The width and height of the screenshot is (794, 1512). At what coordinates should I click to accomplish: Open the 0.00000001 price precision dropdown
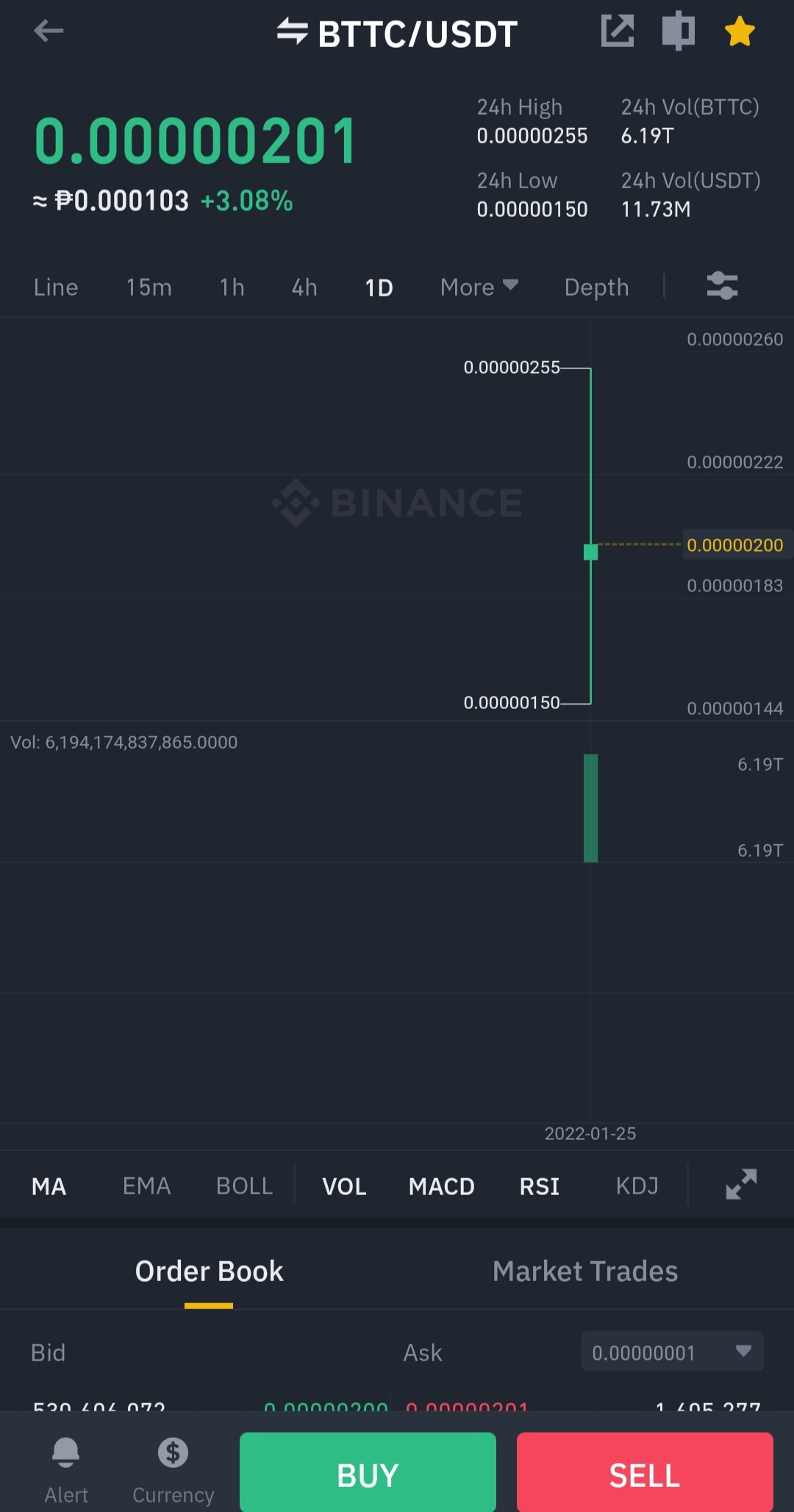pos(672,1352)
